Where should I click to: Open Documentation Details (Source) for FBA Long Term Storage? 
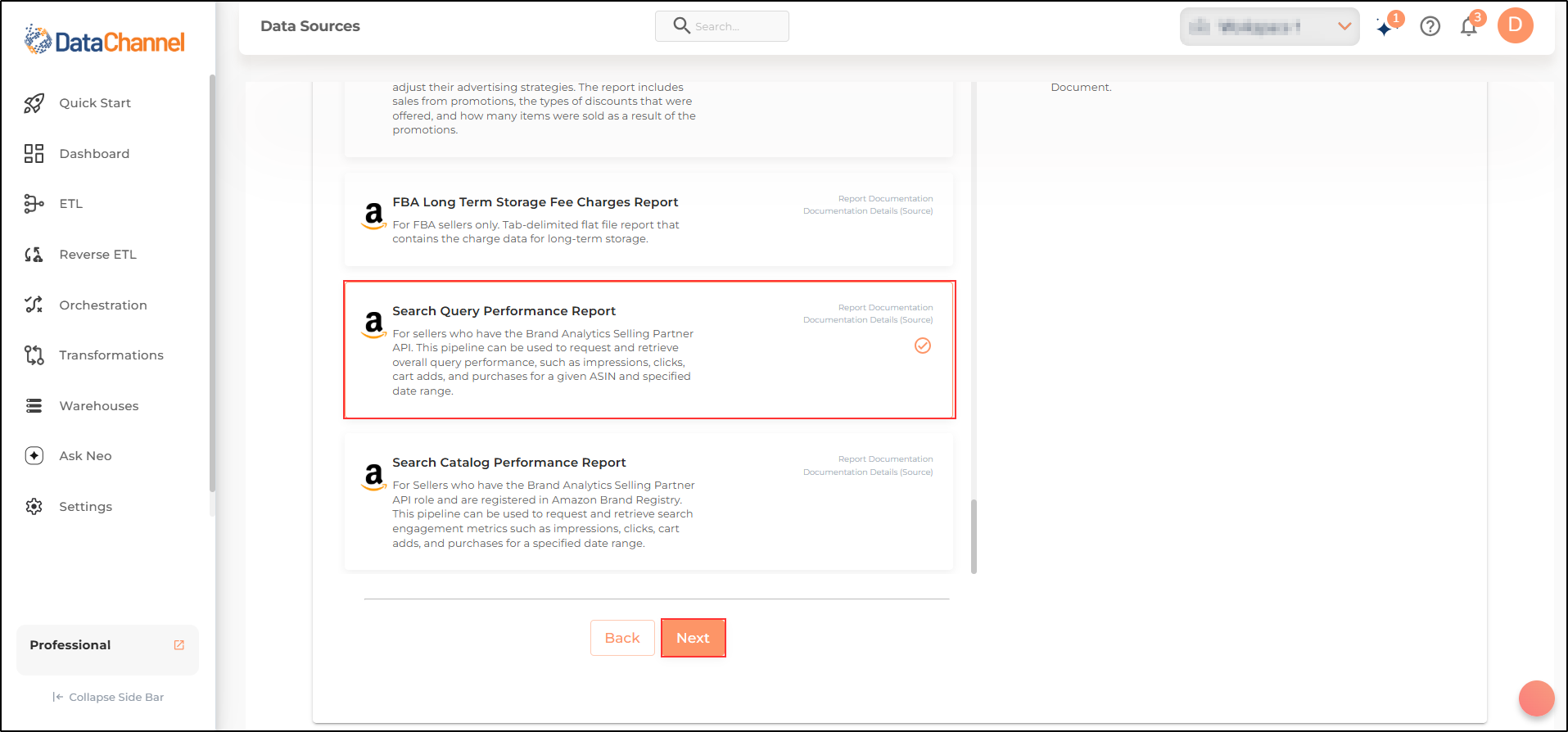(x=868, y=211)
